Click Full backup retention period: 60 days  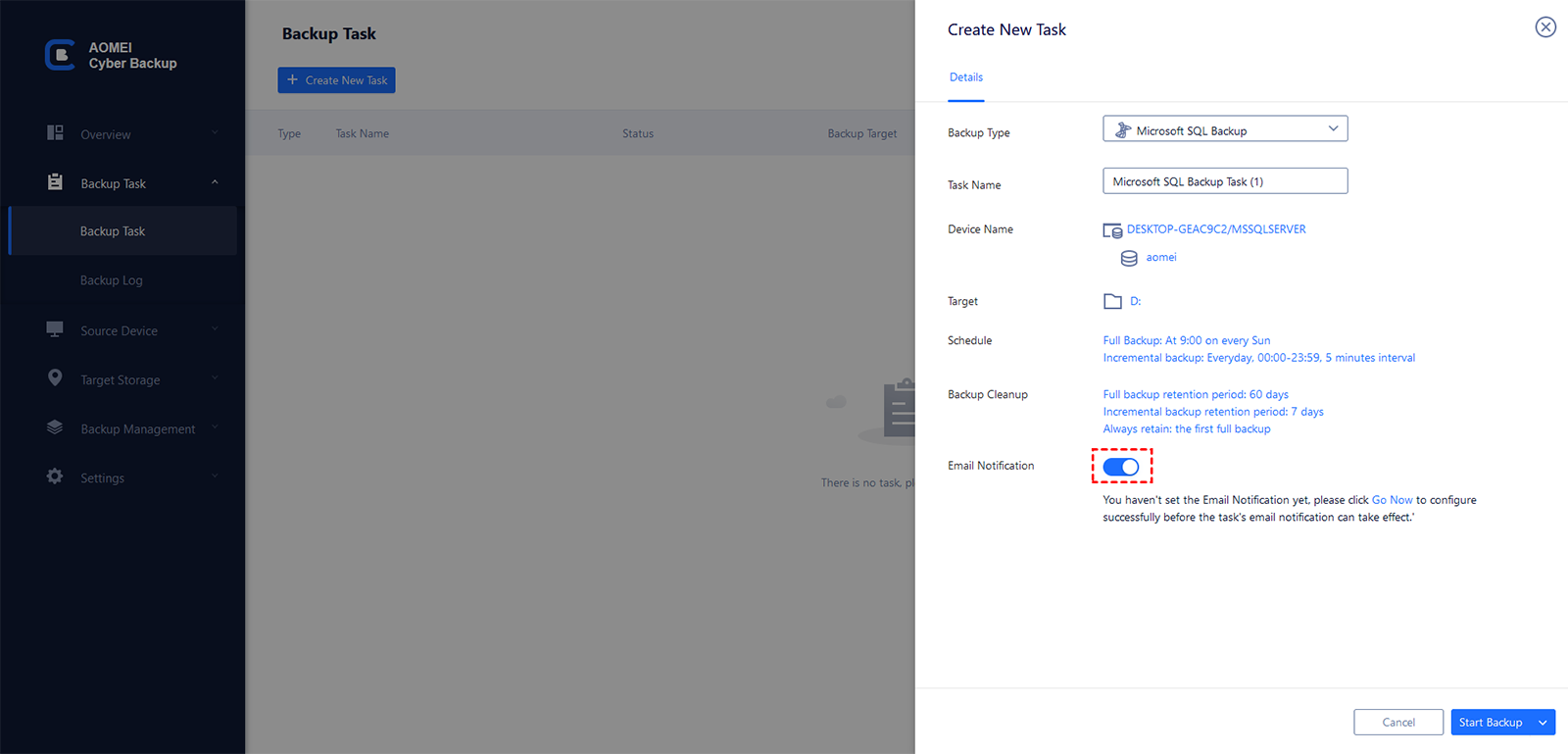pyautogui.click(x=1196, y=394)
